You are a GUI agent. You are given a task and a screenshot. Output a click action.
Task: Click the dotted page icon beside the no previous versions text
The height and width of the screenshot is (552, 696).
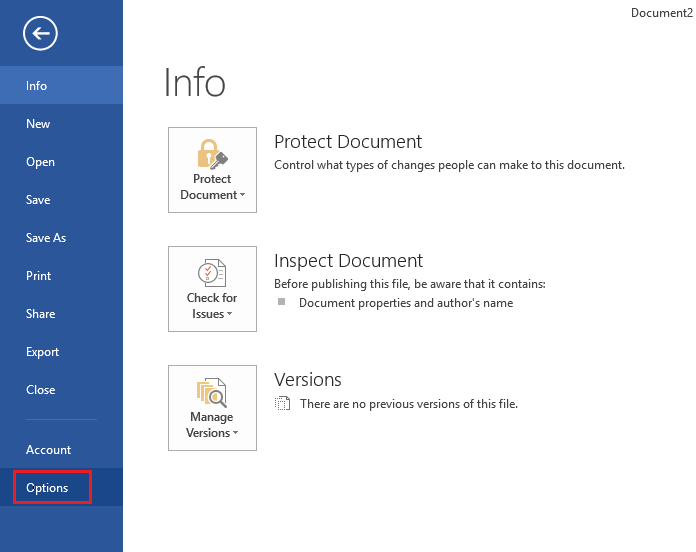tap(282, 403)
